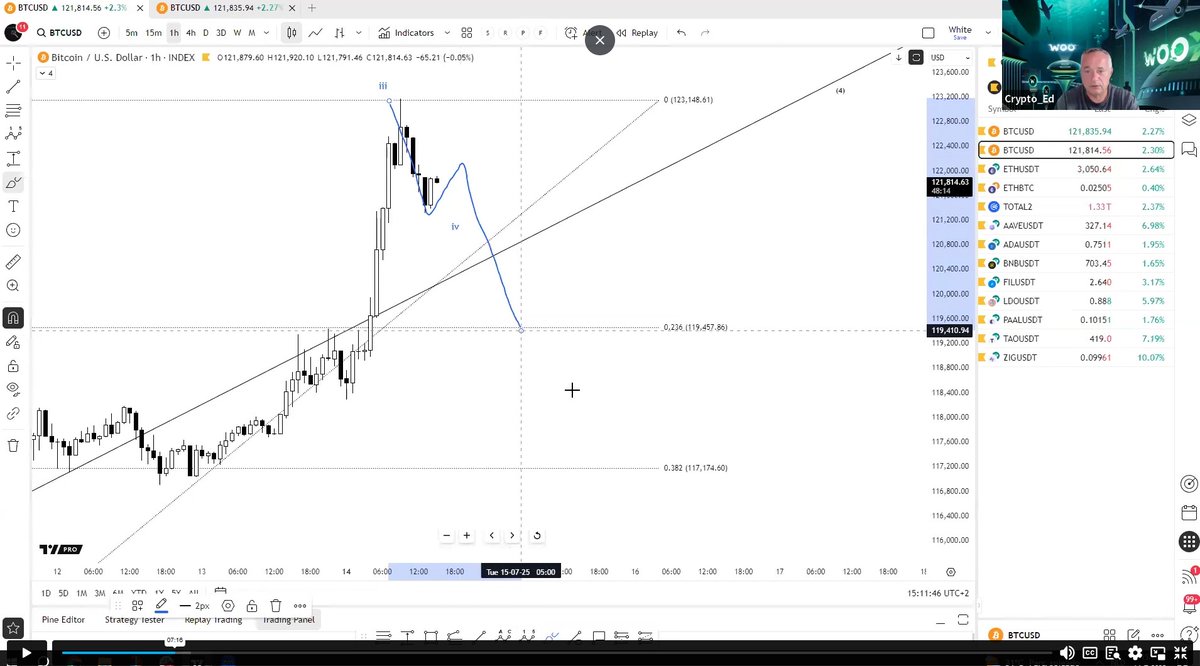This screenshot has height=666, width=1200.
Task: Select ZIGUSDT in the watchlist
Action: (1076, 357)
